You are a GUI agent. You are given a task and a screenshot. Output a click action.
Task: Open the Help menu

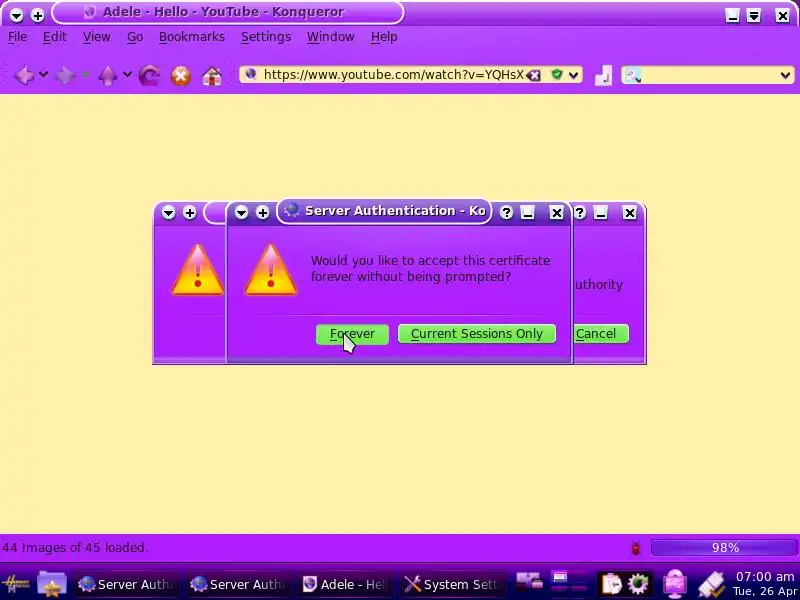tap(384, 37)
